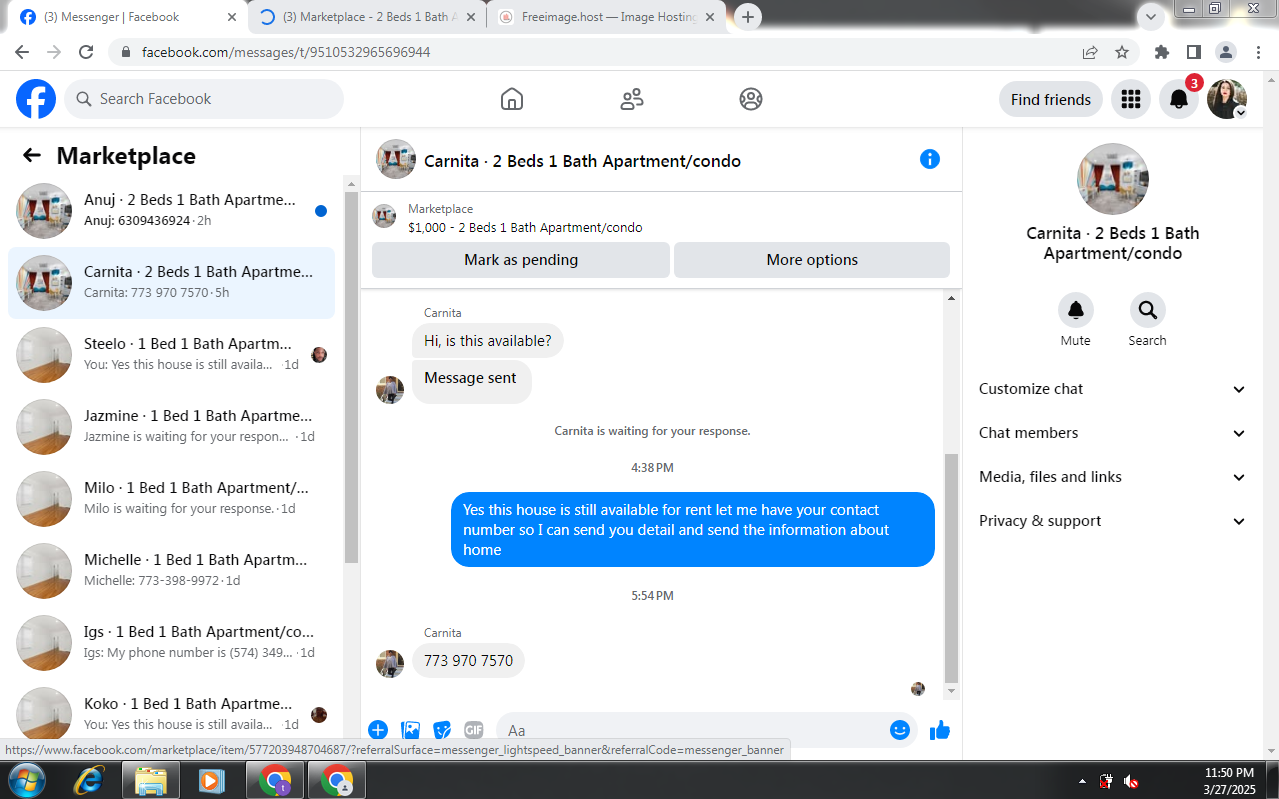Click Find friends button
This screenshot has width=1279, height=799.
[1051, 99]
